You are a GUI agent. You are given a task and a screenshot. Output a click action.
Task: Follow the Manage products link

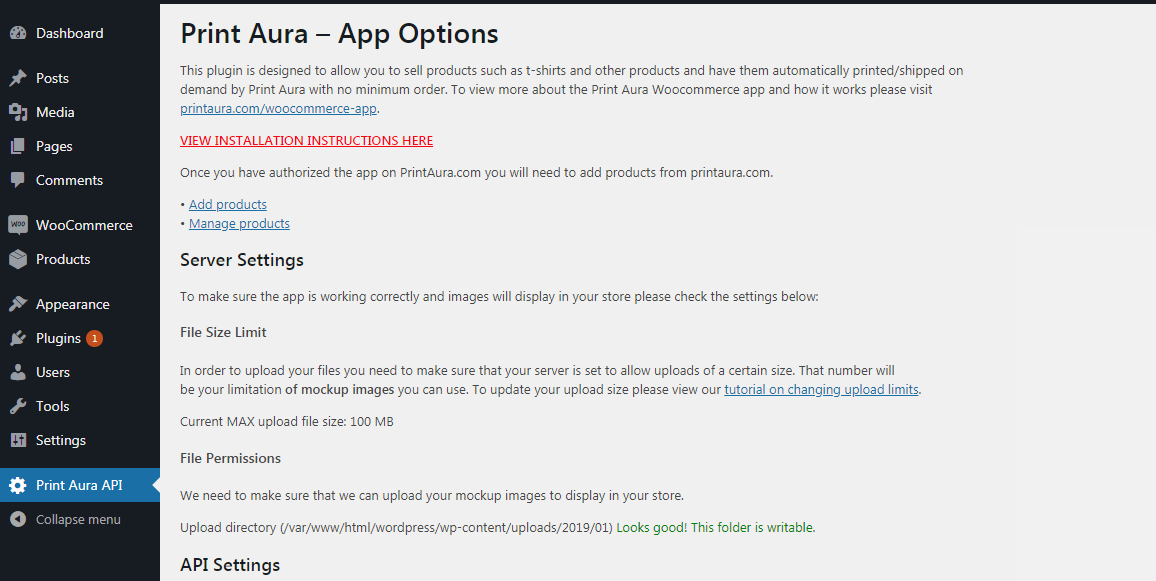[x=240, y=223]
